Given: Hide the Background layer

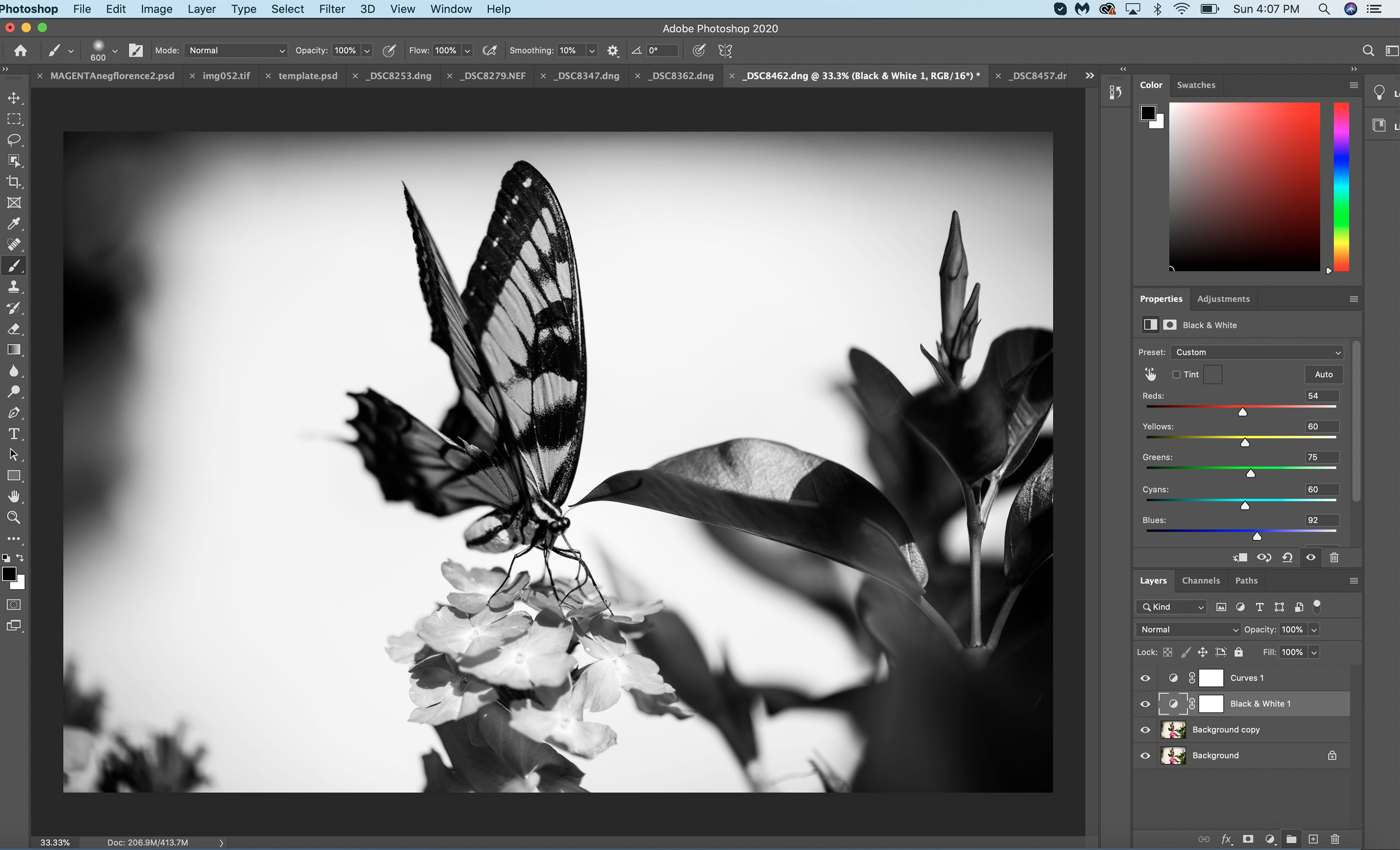Looking at the screenshot, I should 1145,755.
